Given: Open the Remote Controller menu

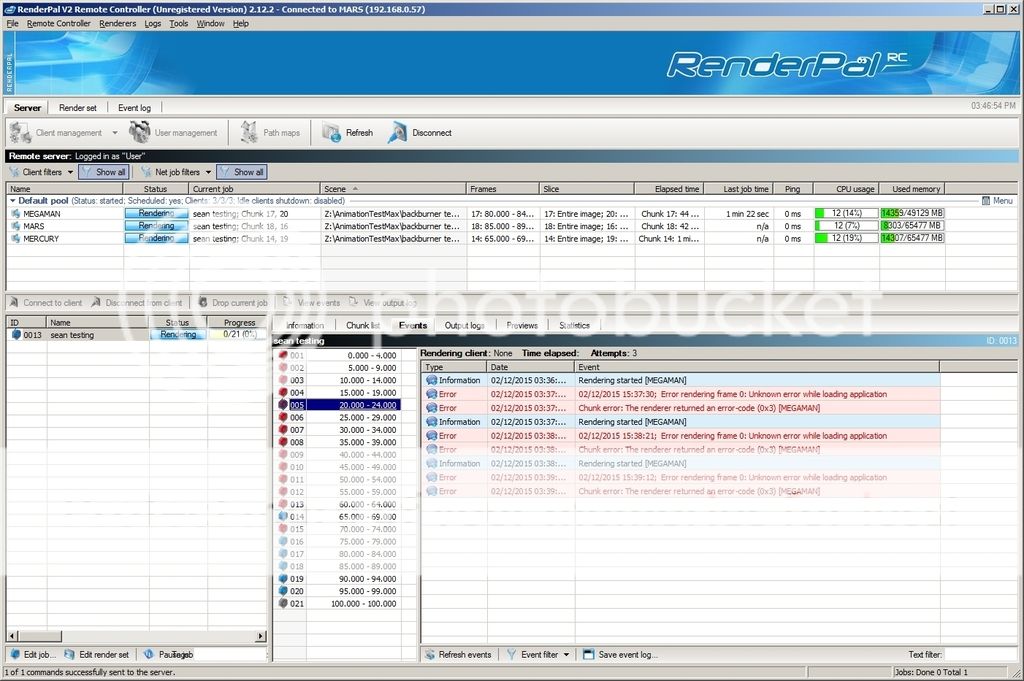Looking at the screenshot, I should (x=59, y=24).
